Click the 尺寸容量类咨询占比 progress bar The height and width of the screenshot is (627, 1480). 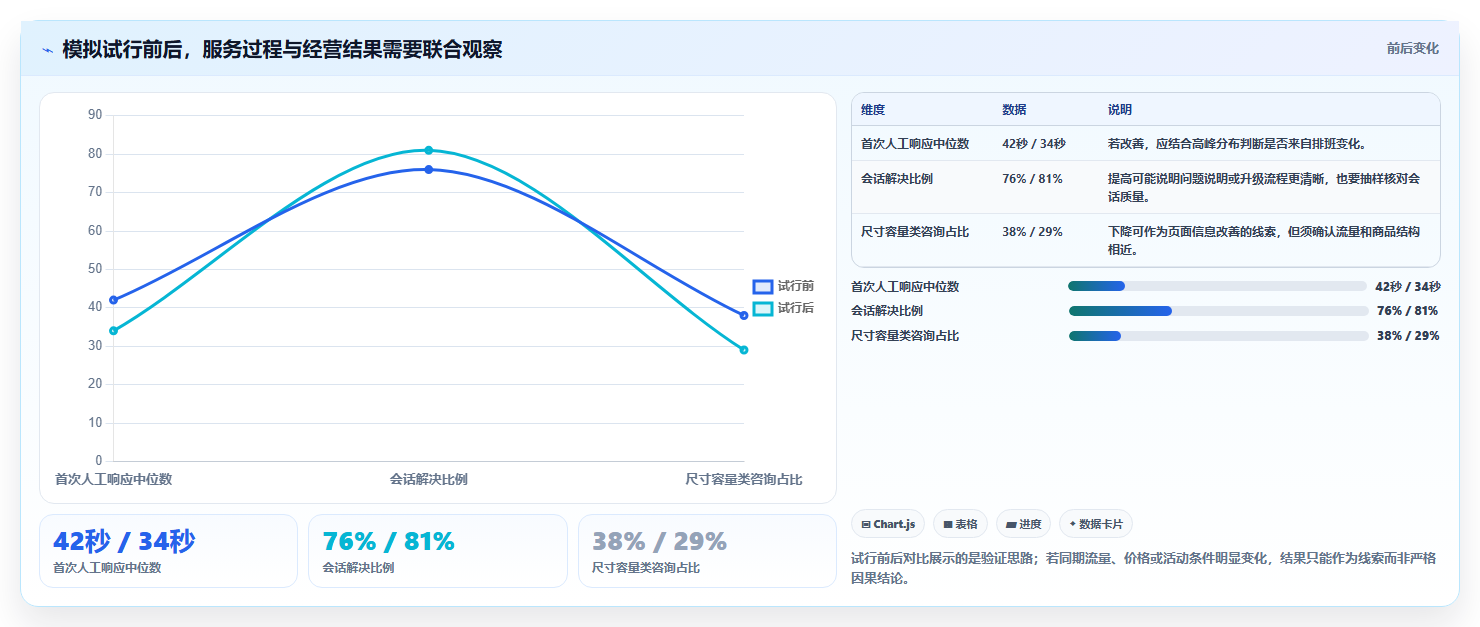pos(1218,336)
